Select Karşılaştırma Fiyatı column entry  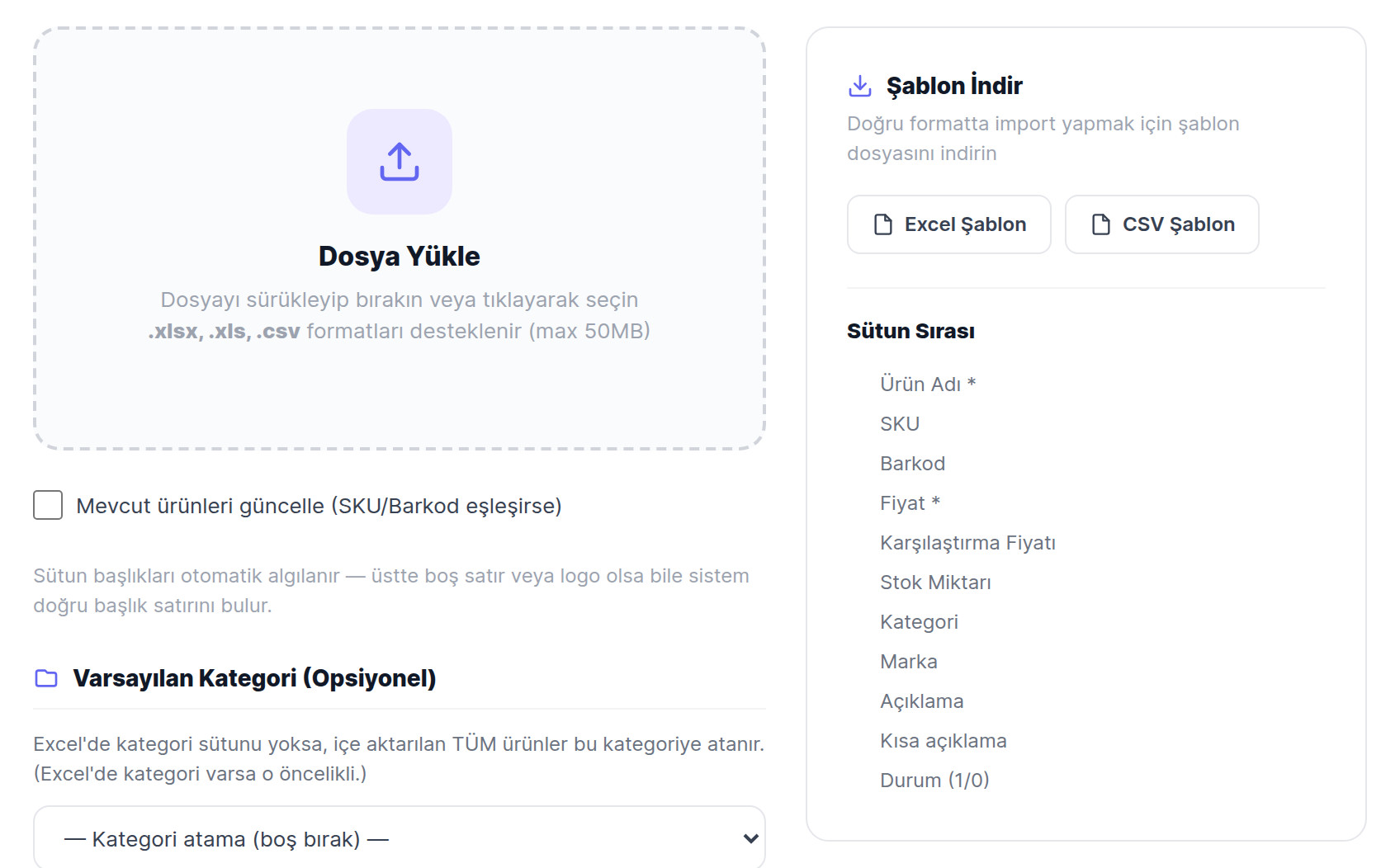967,542
